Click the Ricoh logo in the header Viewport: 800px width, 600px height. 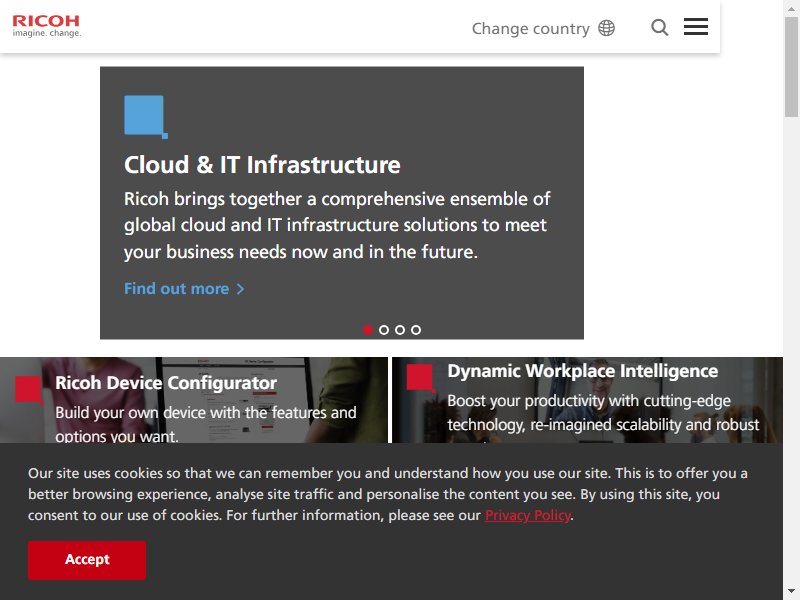click(46, 26)
